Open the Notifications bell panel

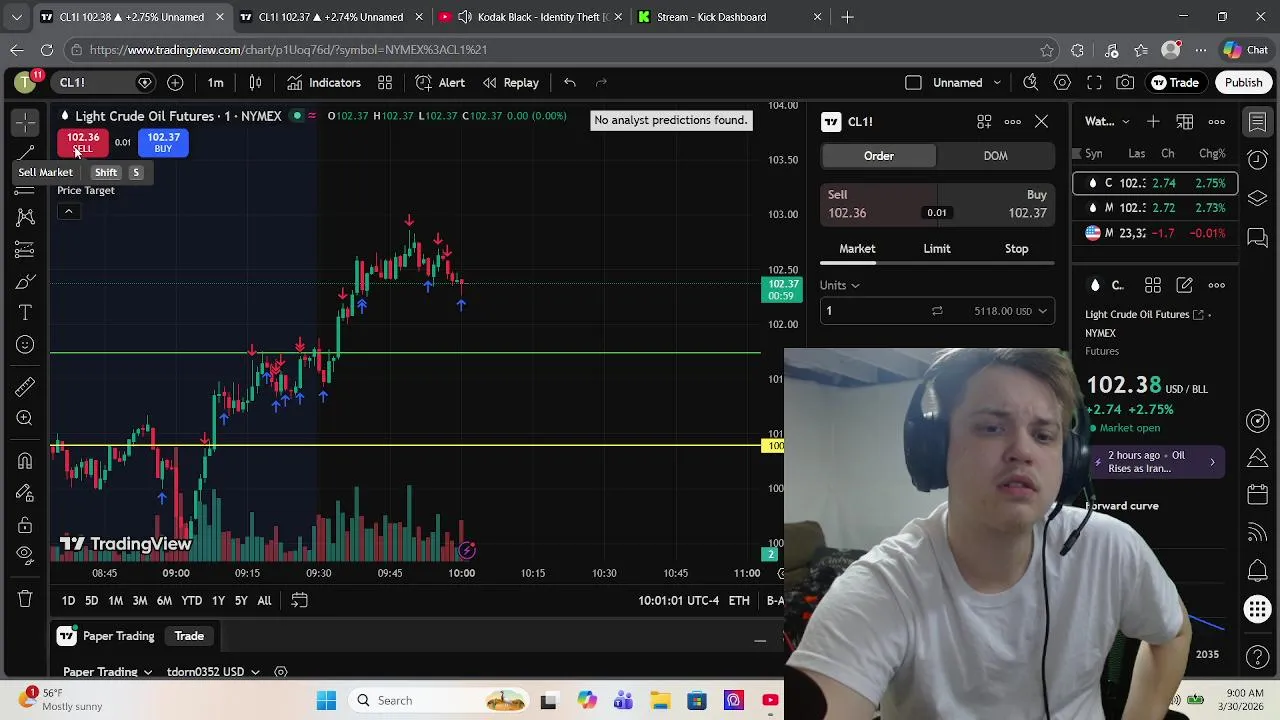point(1258,571)
